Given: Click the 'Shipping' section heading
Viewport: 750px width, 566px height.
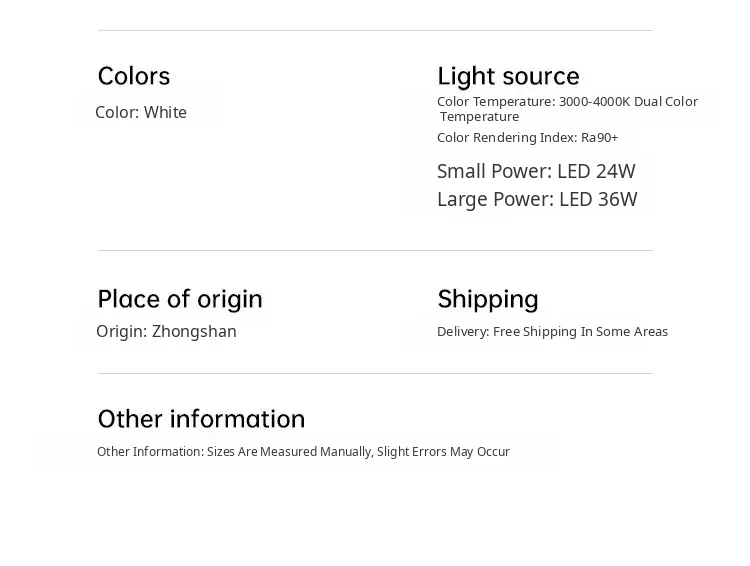Looking at the screenshot, I should point(488,299).
